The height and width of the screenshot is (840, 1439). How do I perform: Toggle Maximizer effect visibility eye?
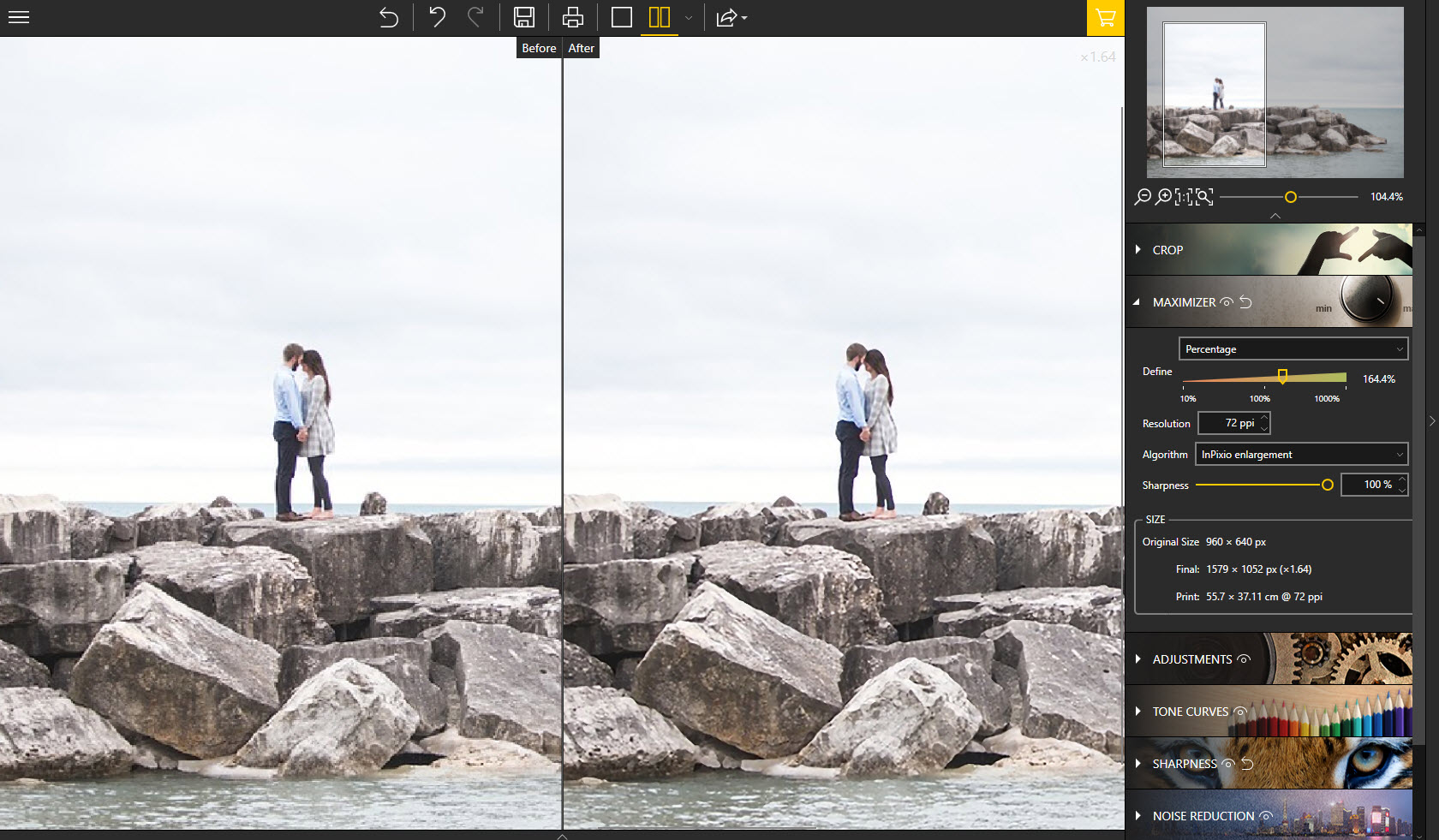(1227, 302)
